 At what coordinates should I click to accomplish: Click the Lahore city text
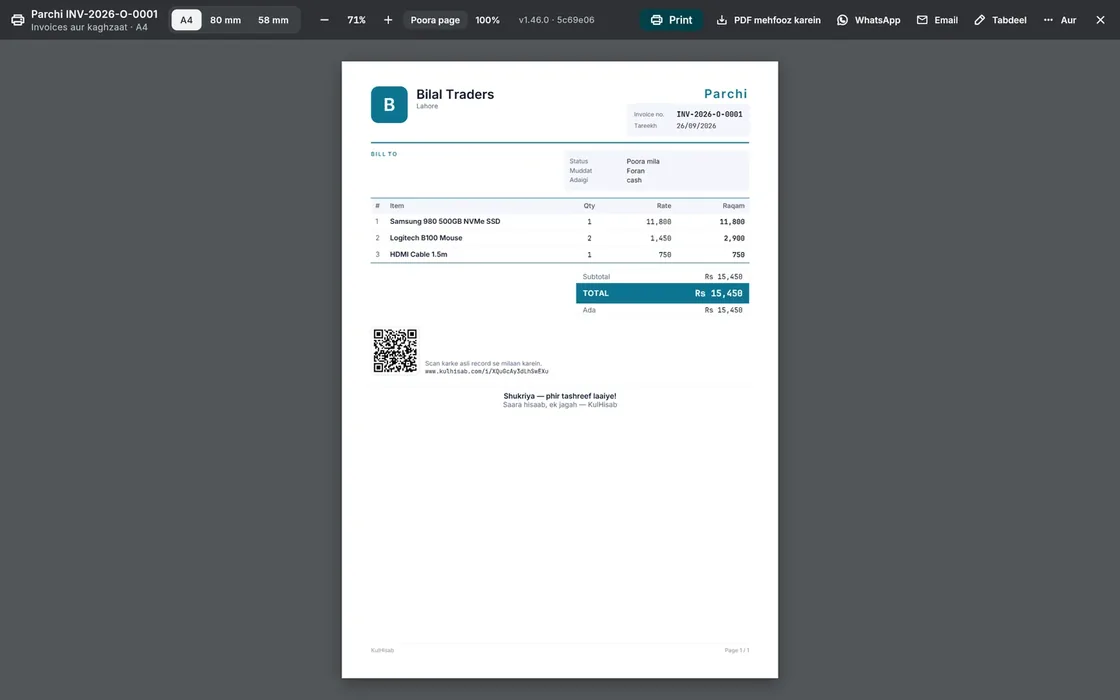[x=427, y=106]
